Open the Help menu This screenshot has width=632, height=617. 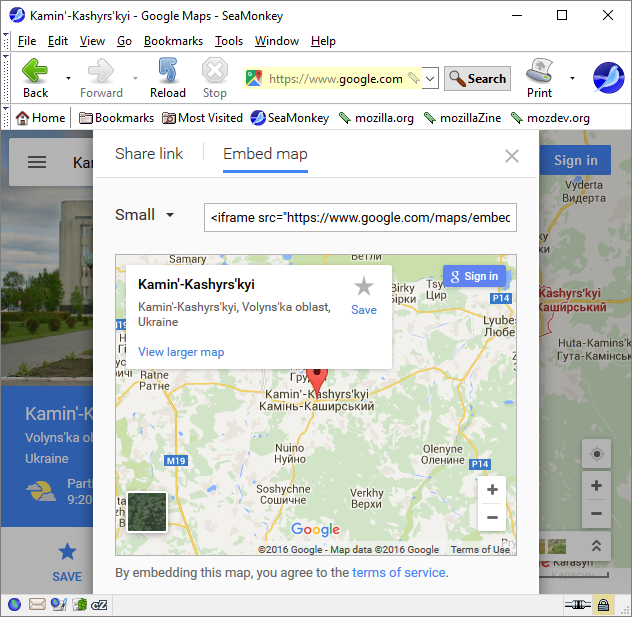pyautogui.click(x=323, y=41)
